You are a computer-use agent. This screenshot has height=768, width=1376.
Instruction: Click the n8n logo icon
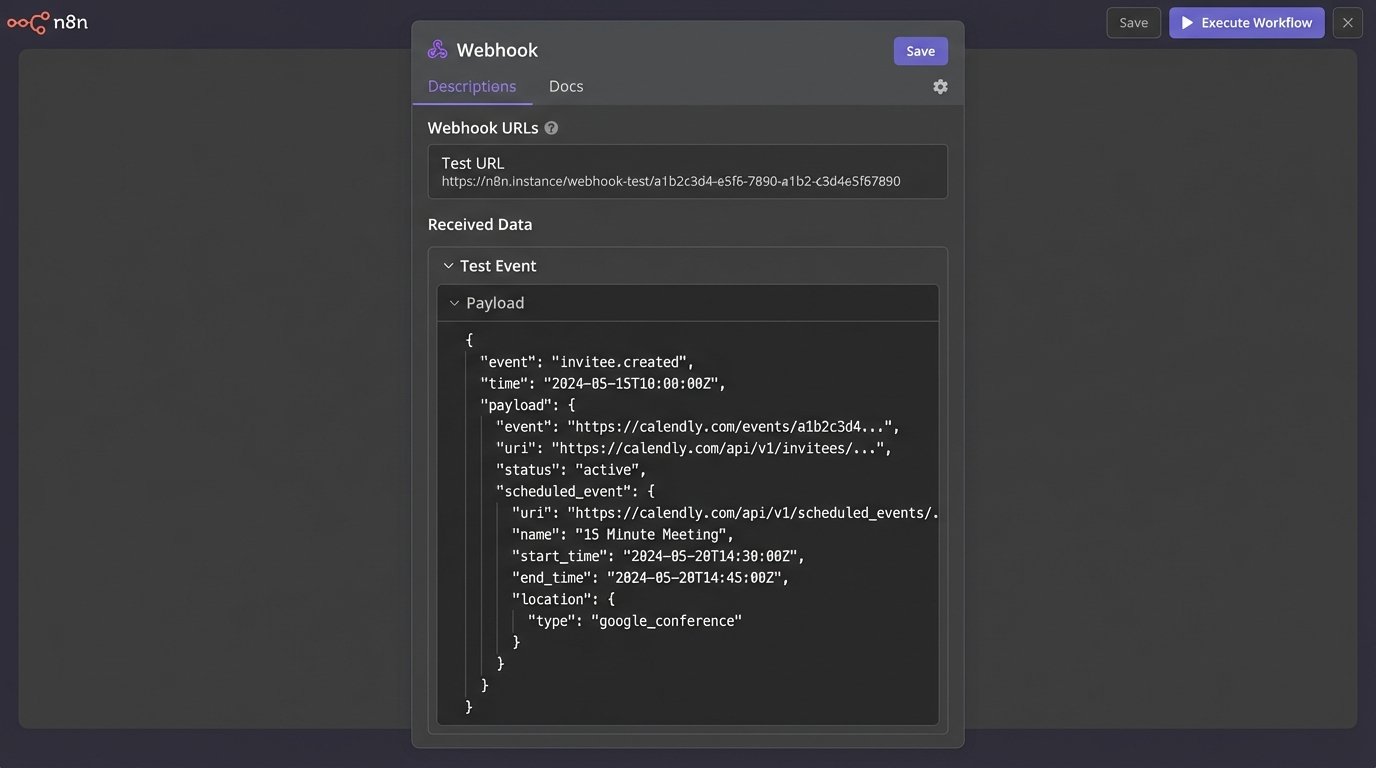point(28,22)
